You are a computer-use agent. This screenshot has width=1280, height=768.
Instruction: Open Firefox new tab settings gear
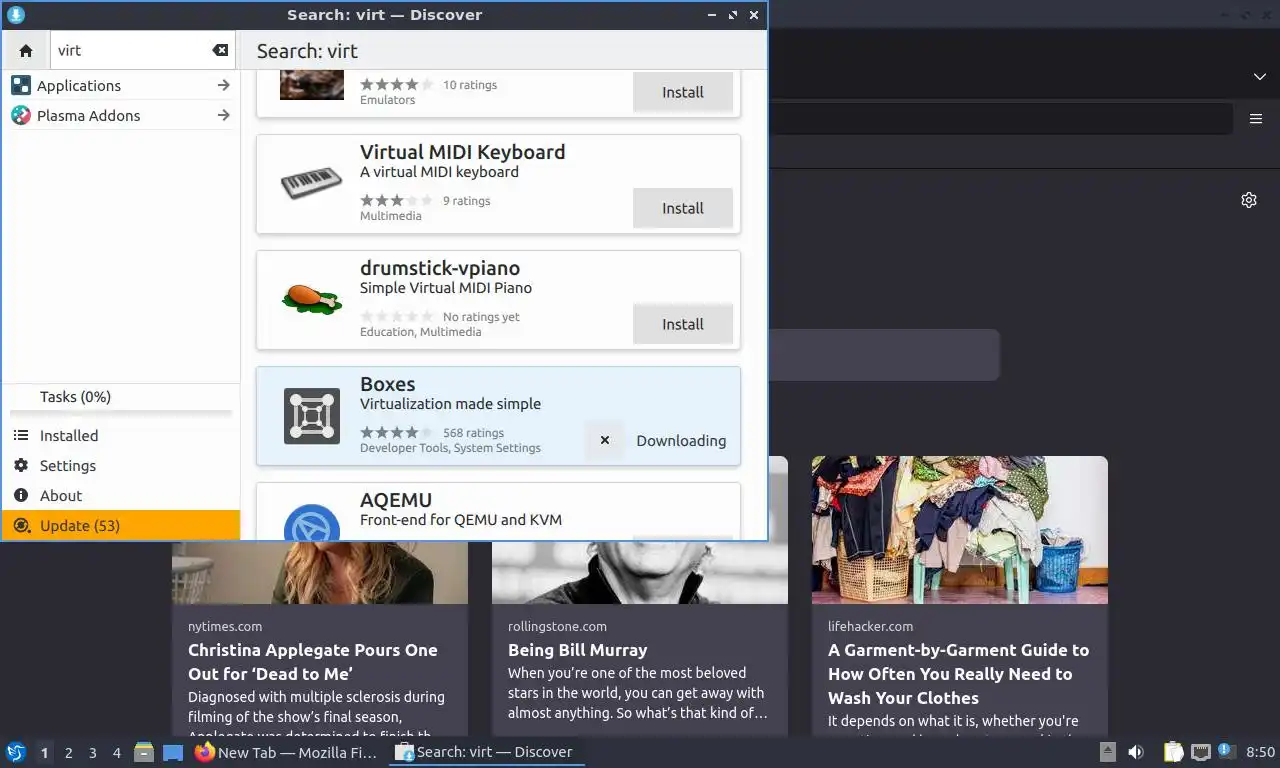pyautogui.click(x=1249, y=200)
